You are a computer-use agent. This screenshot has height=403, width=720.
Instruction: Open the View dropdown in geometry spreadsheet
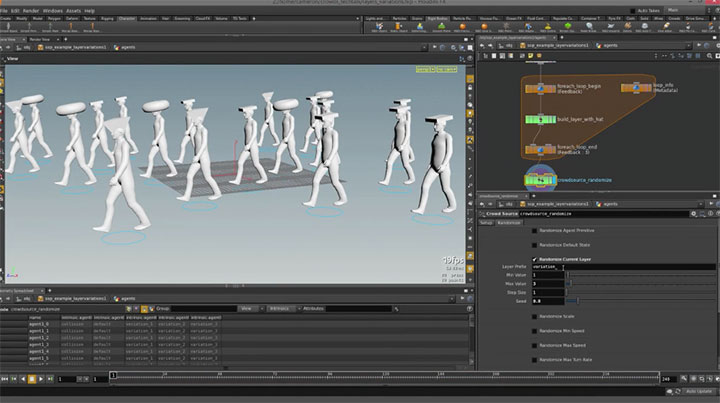[251, 309]
